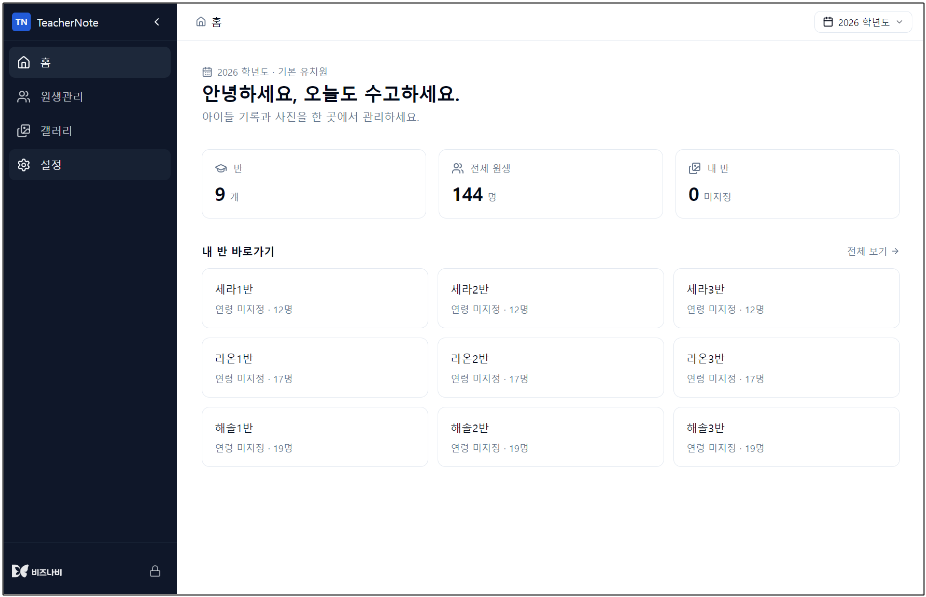Image resolution: width=926 pixels, height=597 pixels.
Task: Open the 세라3반 class card
Action: coord(787,298)
